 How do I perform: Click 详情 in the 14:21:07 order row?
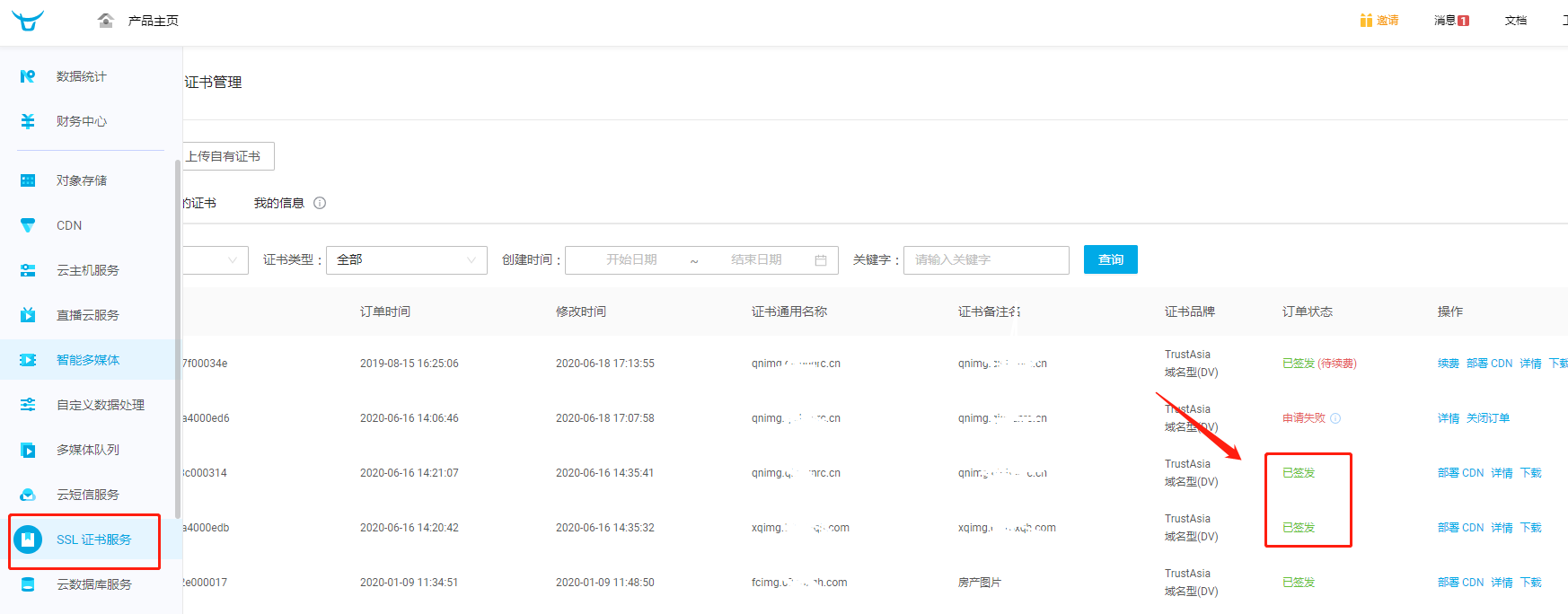[x=1502, y=473]
